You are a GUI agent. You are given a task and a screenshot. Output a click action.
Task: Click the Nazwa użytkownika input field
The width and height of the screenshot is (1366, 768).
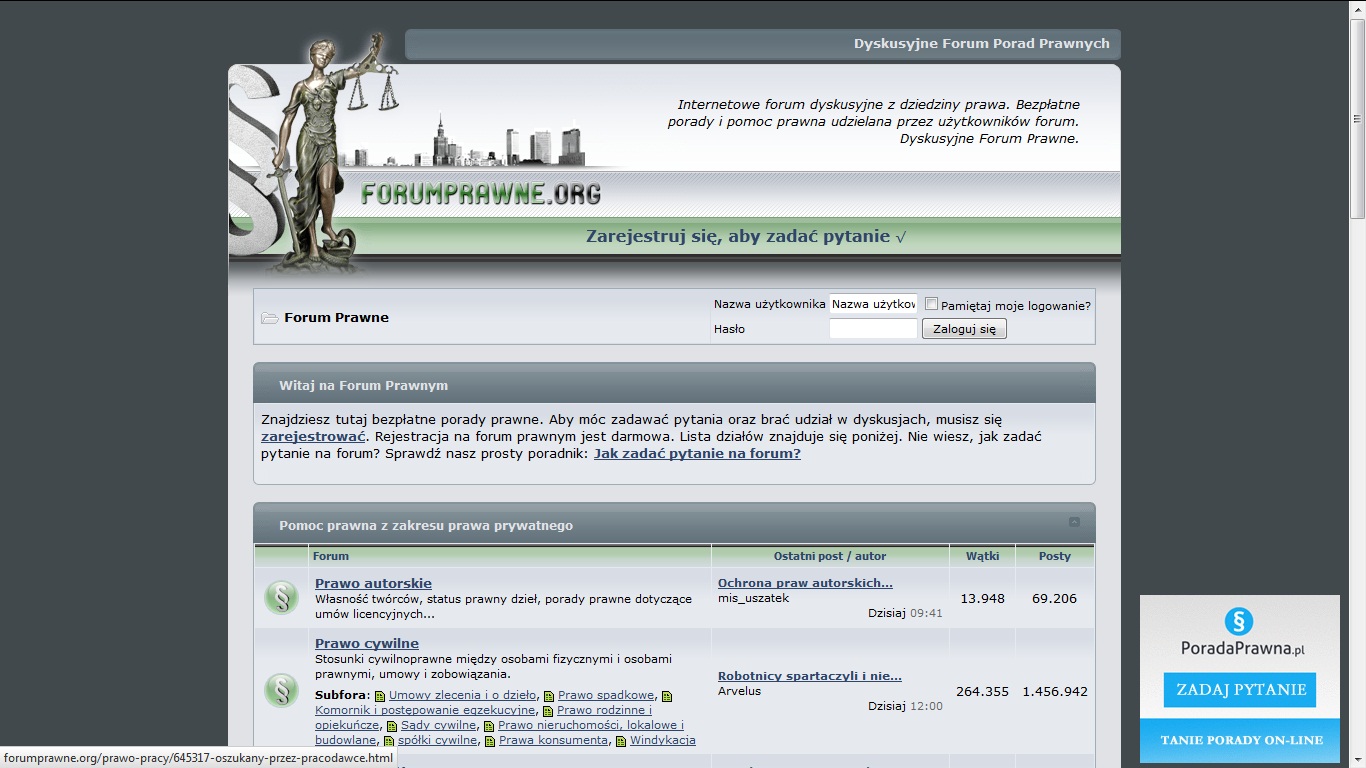tap(873, 304)
